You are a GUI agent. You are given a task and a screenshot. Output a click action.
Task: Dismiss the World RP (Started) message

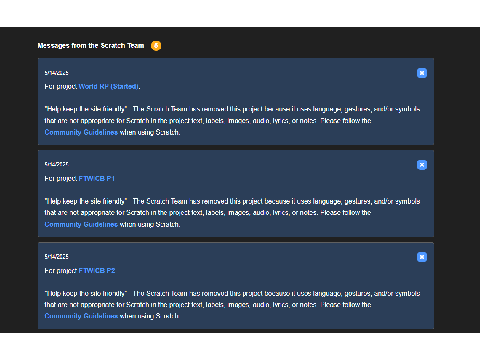click(422, 73)
